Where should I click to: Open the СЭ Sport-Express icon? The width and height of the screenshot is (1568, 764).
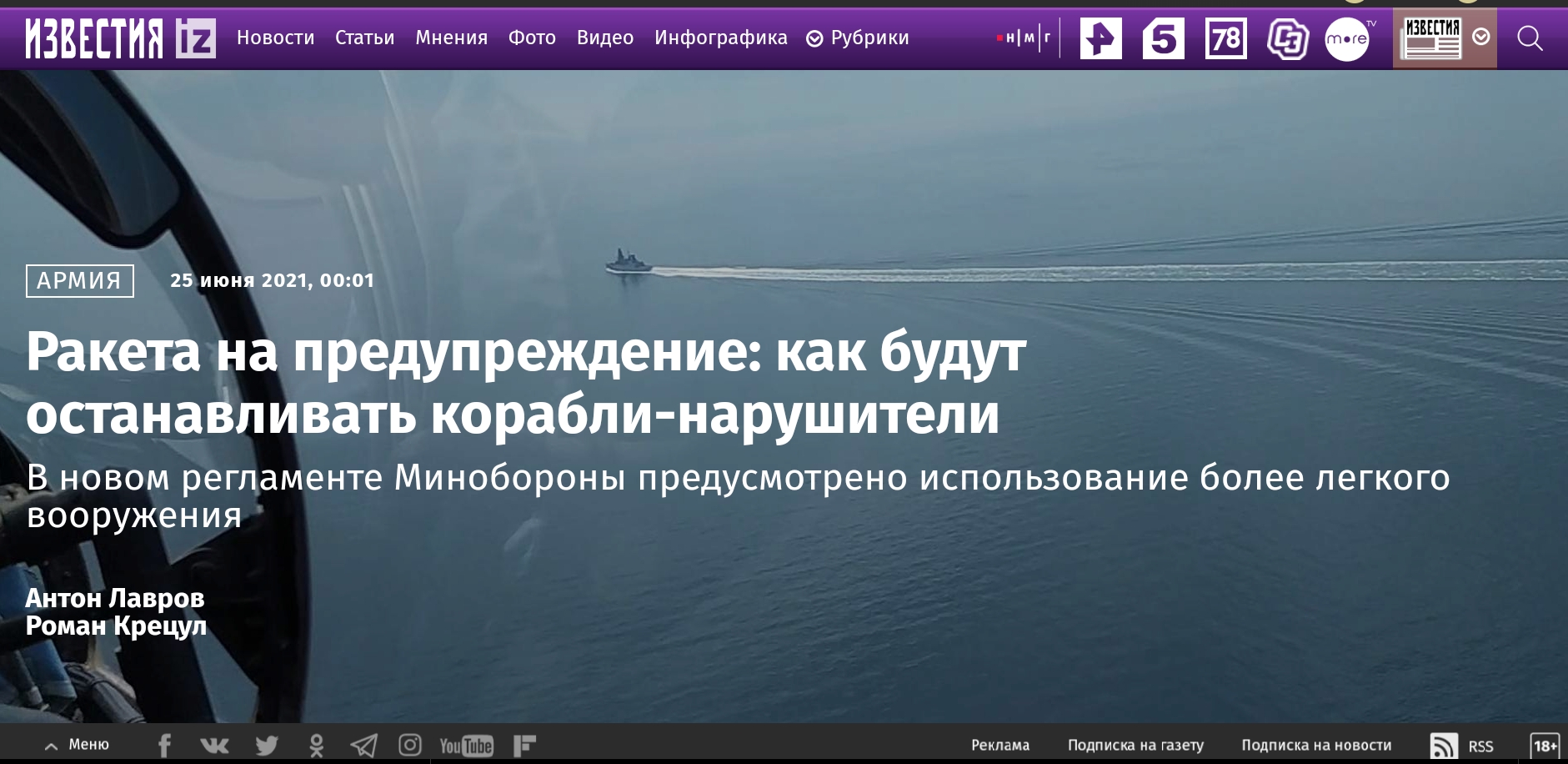coord(1288,38)
